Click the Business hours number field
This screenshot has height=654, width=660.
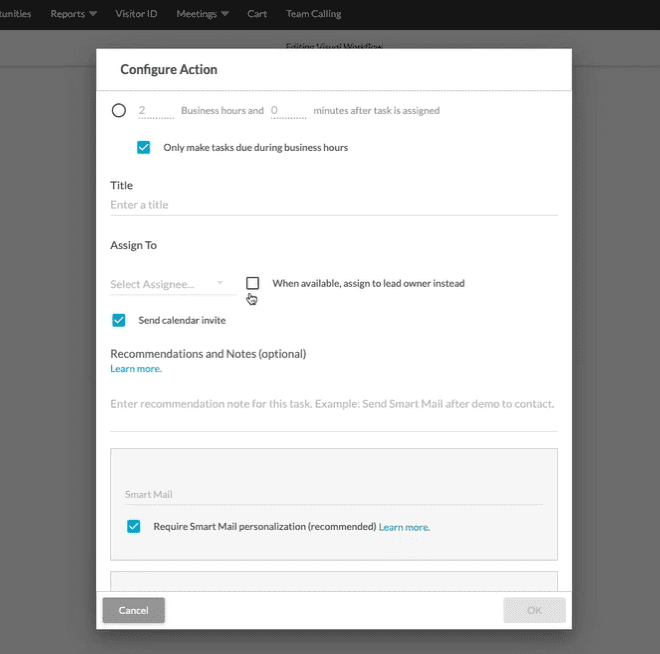(x=155, y=111)
